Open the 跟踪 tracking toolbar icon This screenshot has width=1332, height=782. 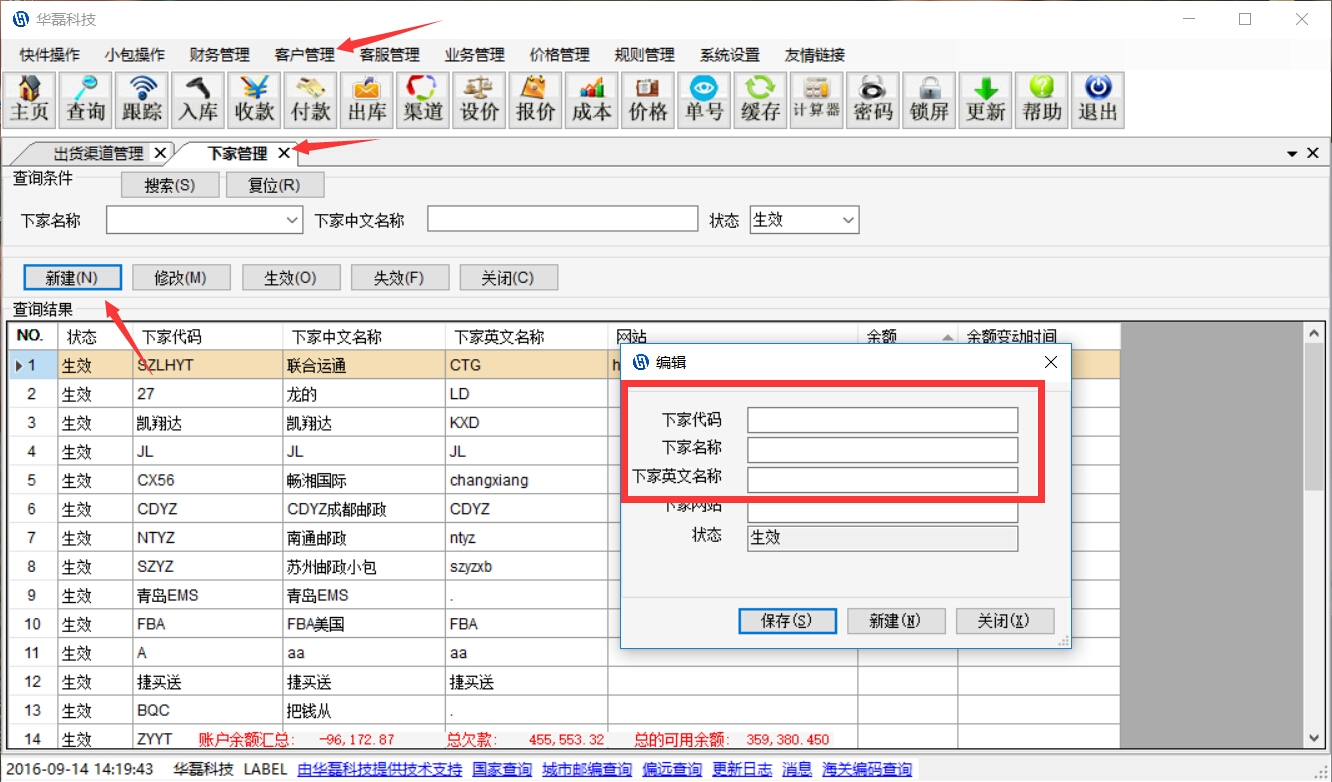(x=141, y=100)
